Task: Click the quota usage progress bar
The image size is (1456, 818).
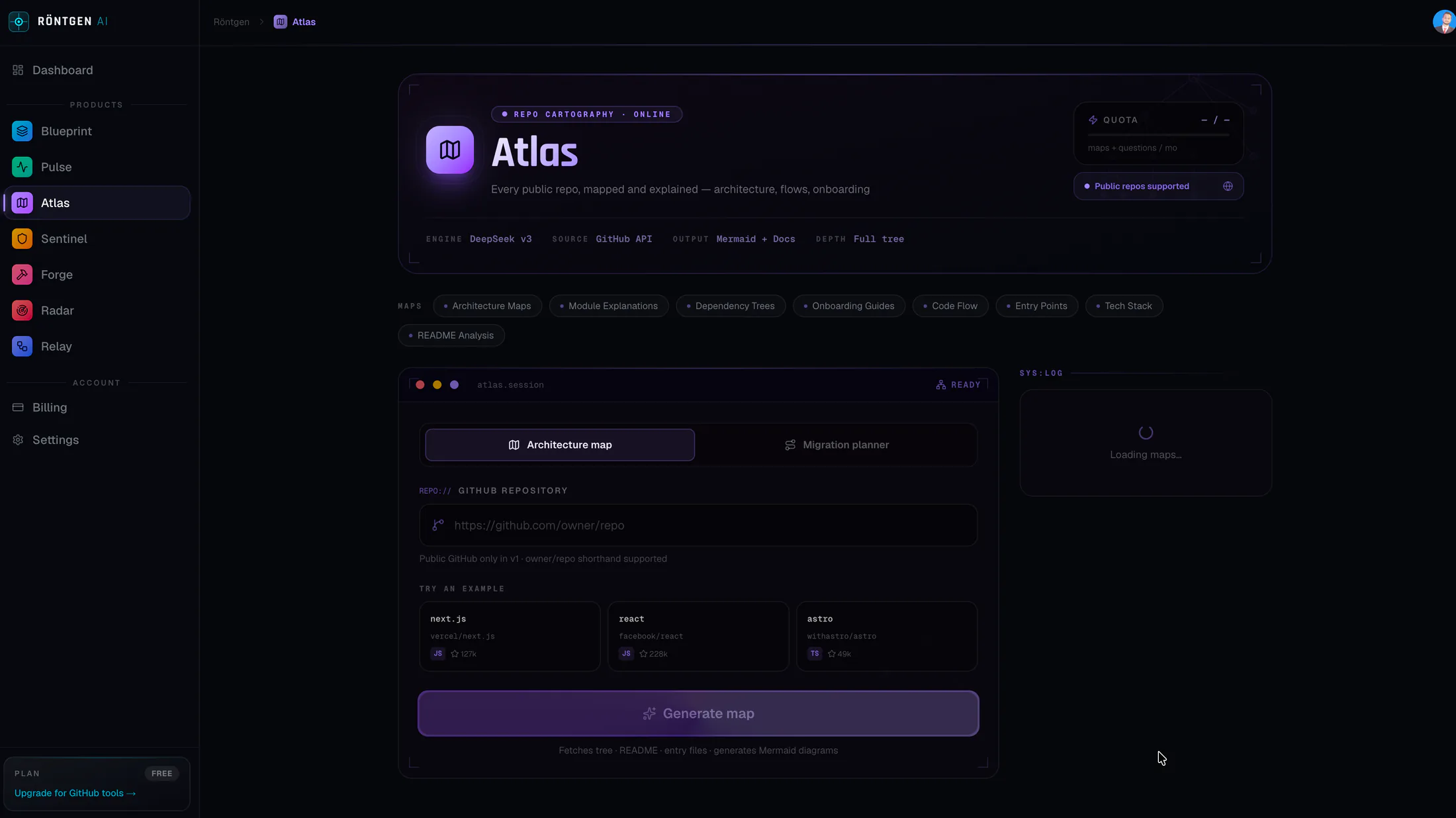Action: coord(1158,135)
